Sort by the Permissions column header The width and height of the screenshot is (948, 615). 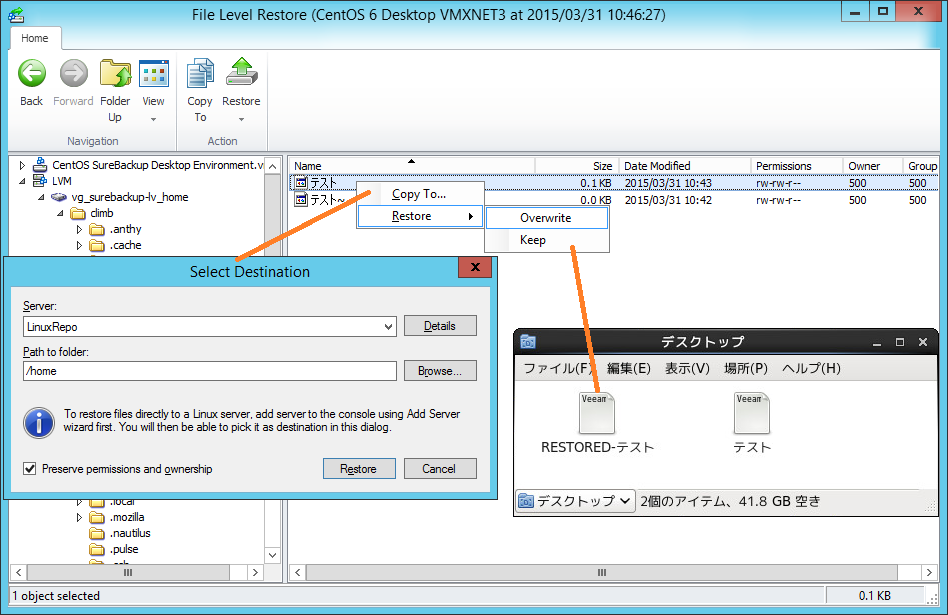pos(797,166)
